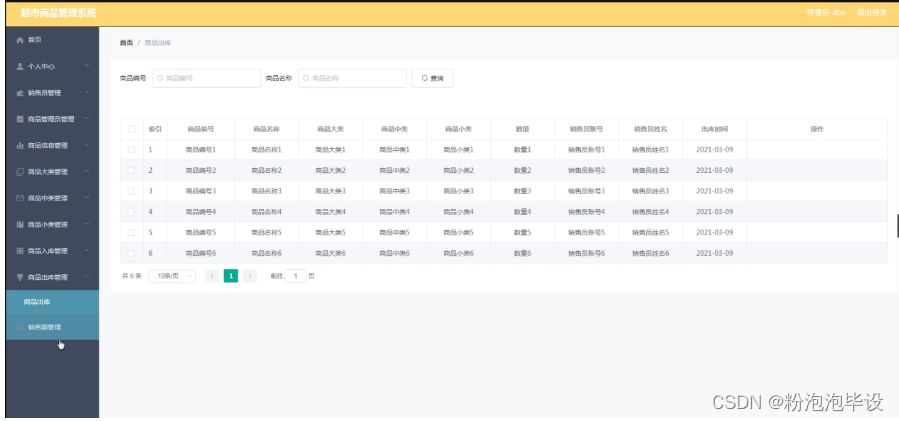
Task: Click 退出登录 in the top bar
Action: (872, 13)
